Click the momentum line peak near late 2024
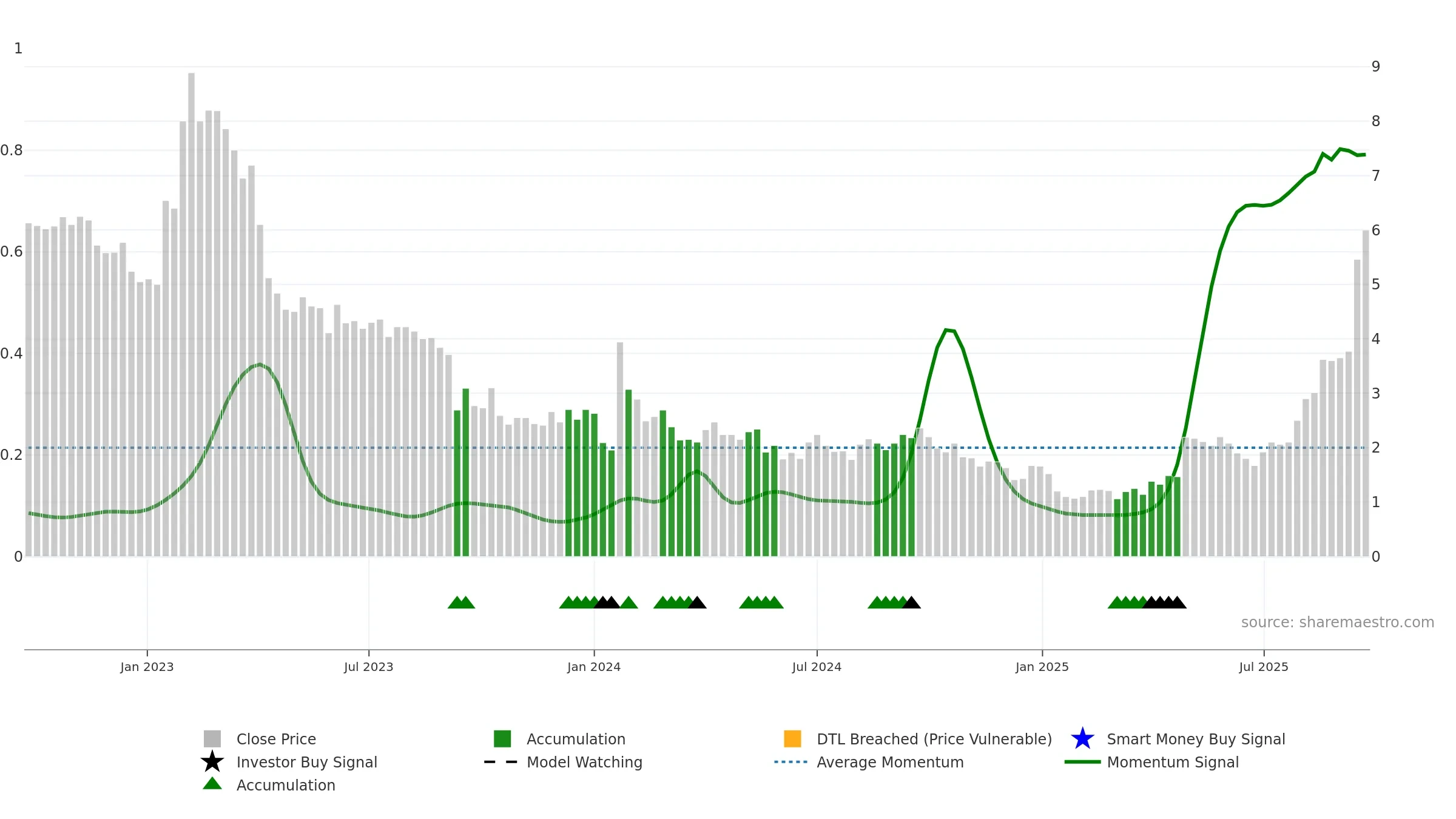Image resolution: width=1456 pixels, height=819 pixels. click(947, 330)
